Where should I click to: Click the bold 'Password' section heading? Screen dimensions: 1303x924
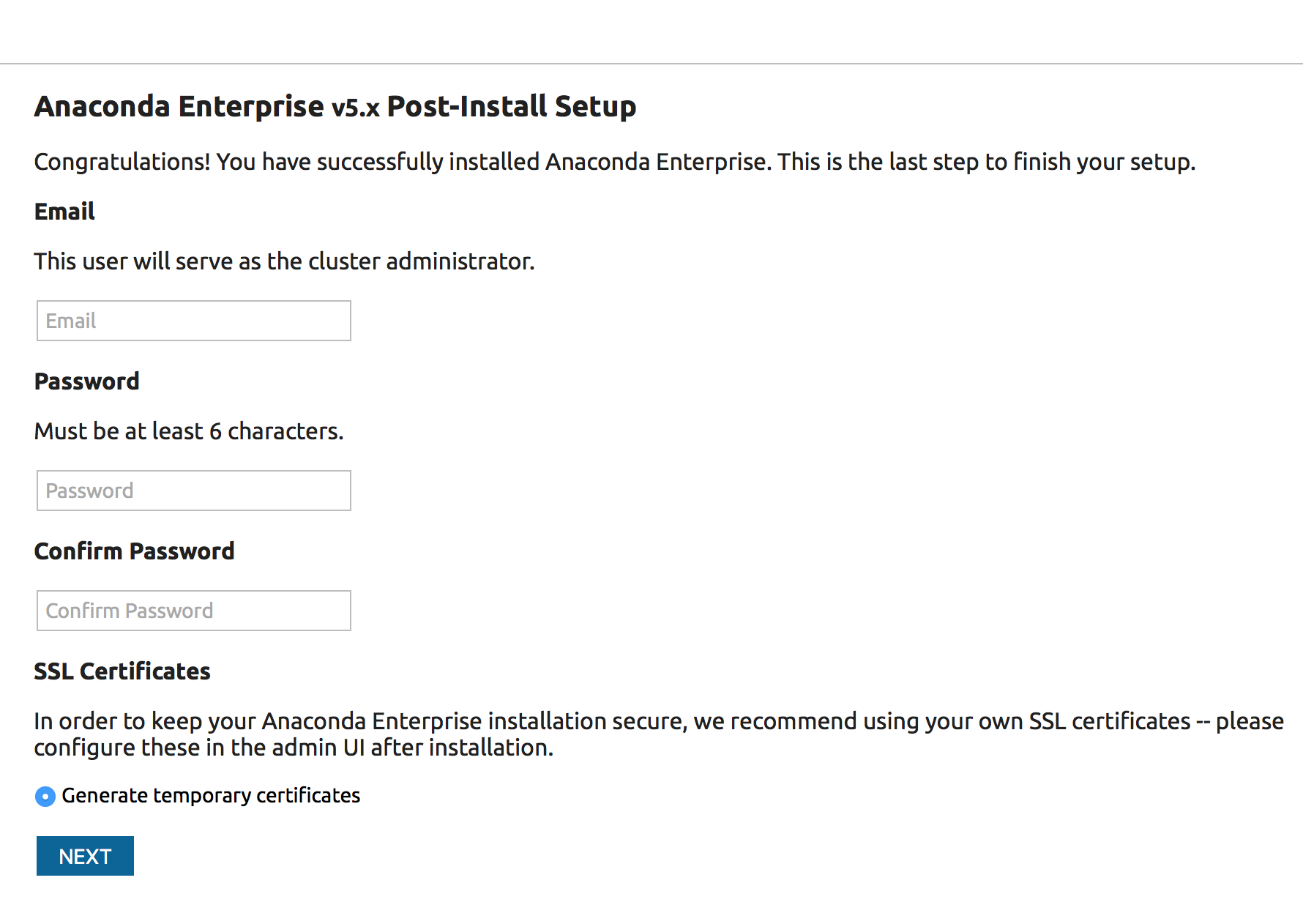tap(86, 381)
